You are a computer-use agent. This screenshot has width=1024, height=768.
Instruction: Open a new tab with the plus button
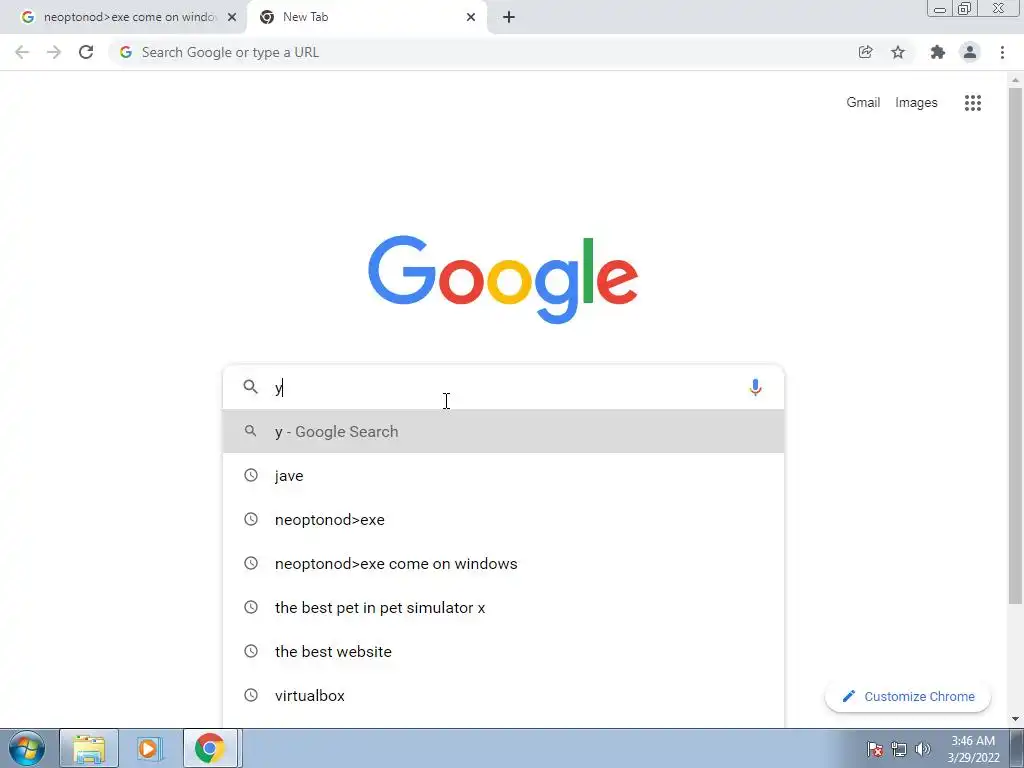(509, 17)
